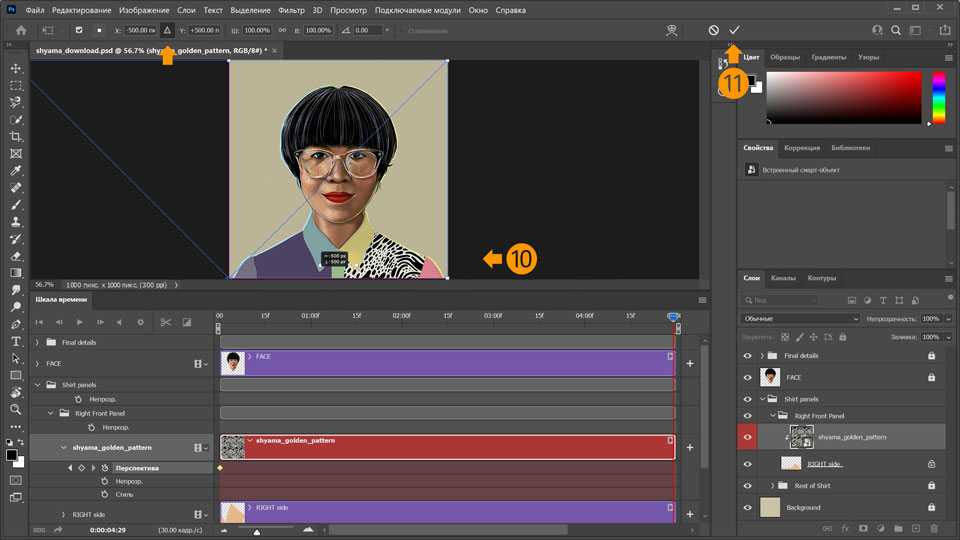Screen dimensions: 960x540
Task: Cancel the transform with the circle-slash icon
Action: point(713,31)
